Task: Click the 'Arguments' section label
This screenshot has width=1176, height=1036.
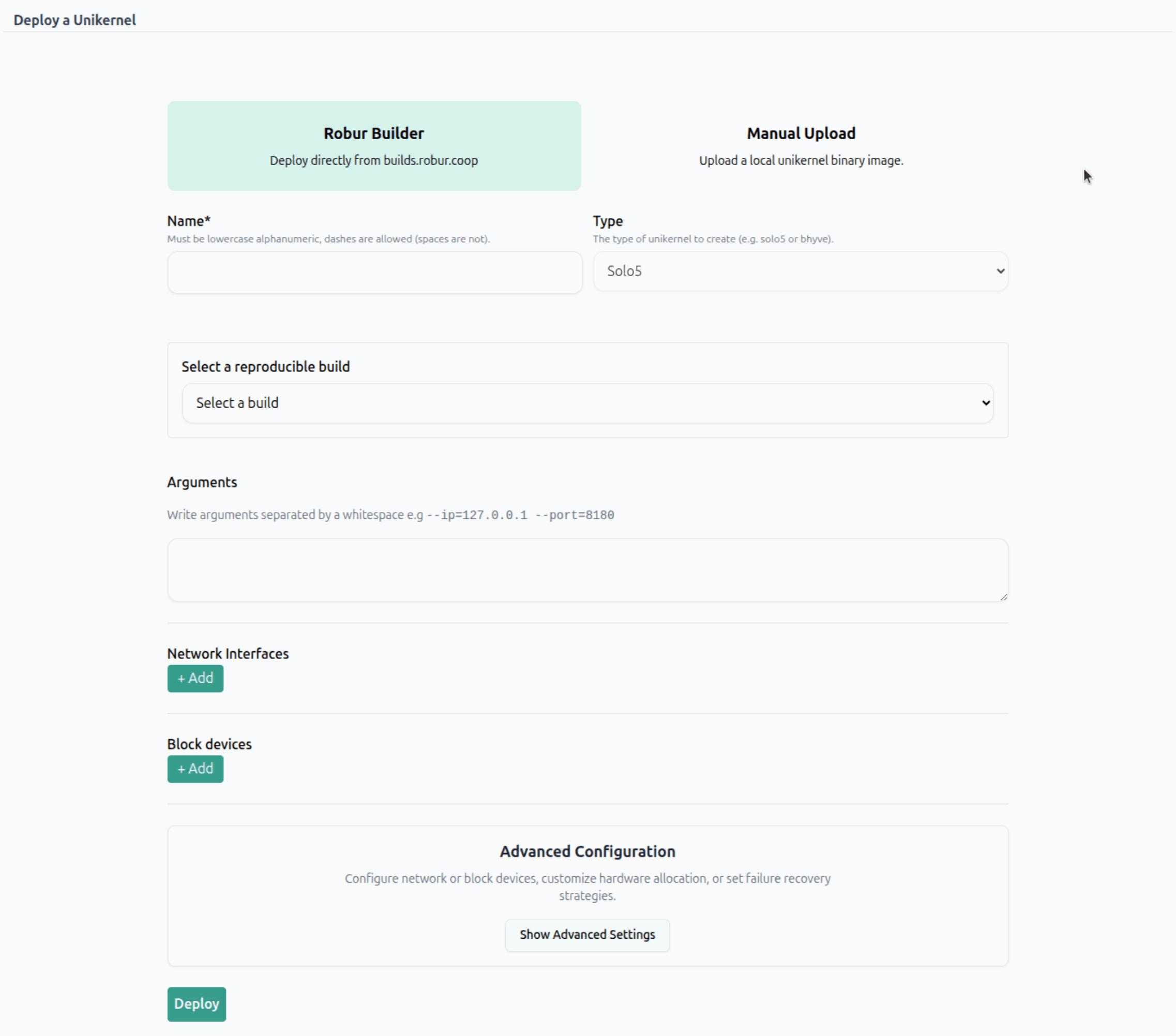Action: [202, 483]
